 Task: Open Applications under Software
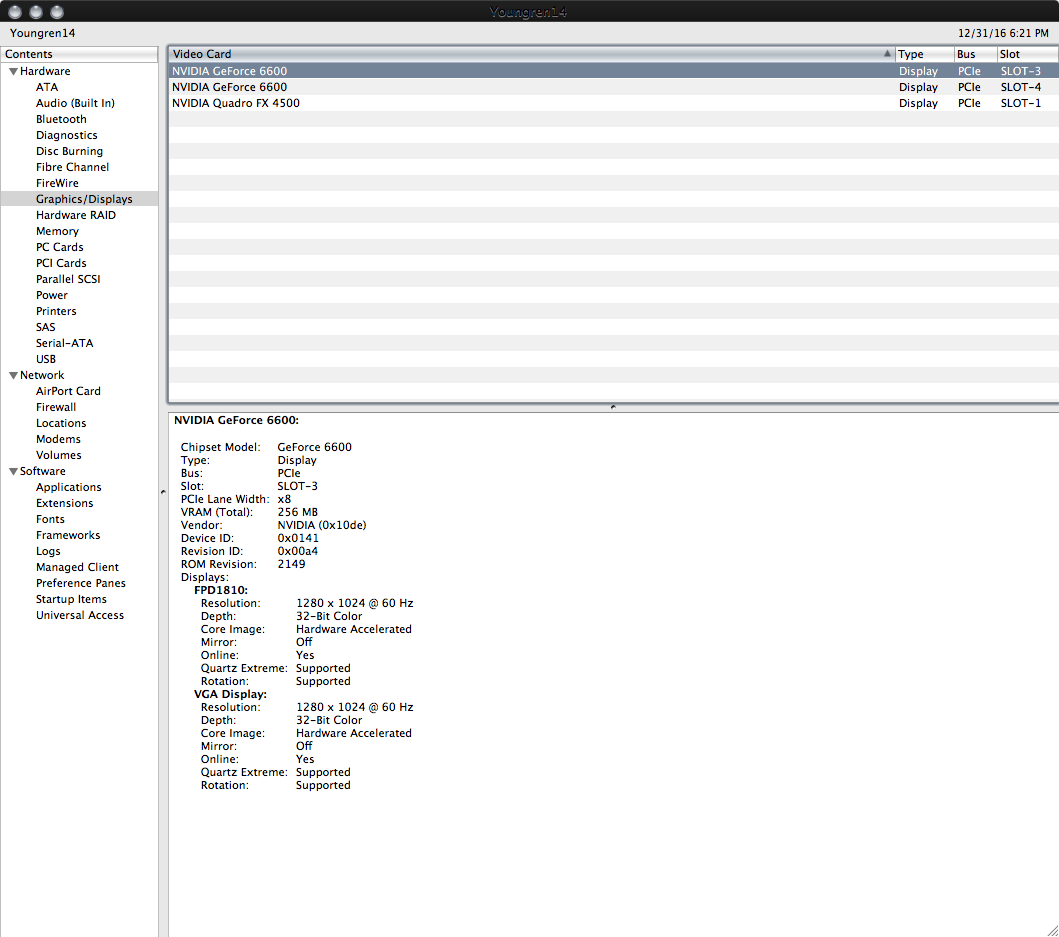pos(68,487)
